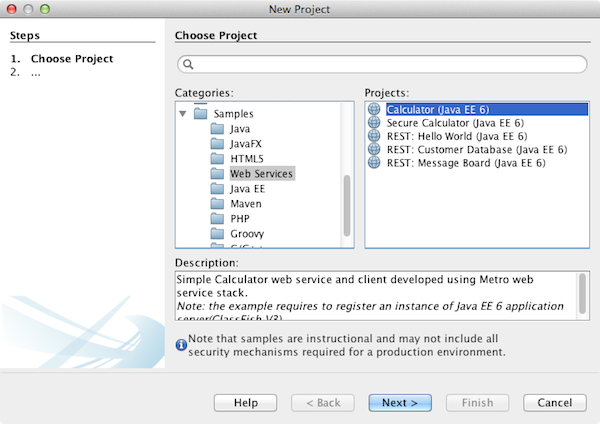Click the globe icon beside REST: Hello World

click(374, 136)
